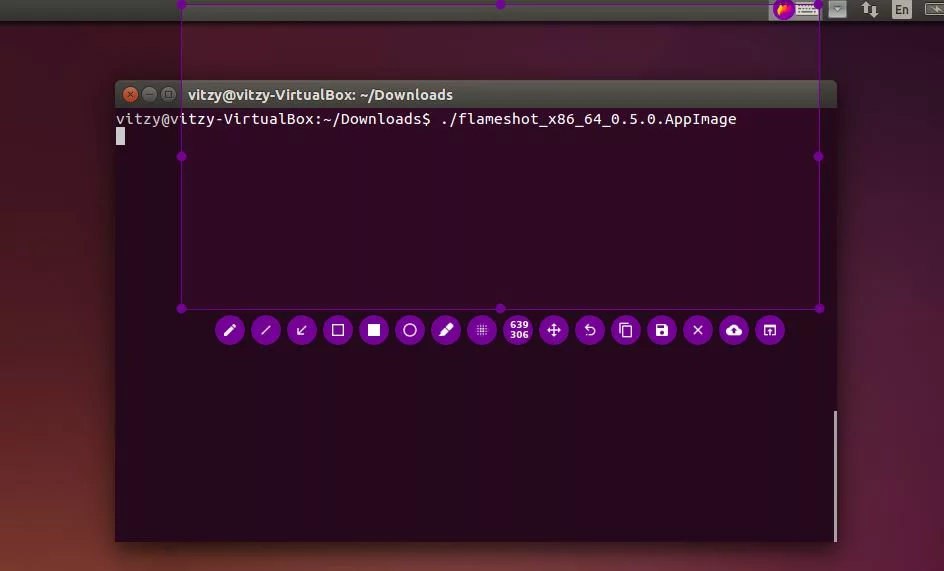Select the Blur pixelate tool

(x=482, y=330)
